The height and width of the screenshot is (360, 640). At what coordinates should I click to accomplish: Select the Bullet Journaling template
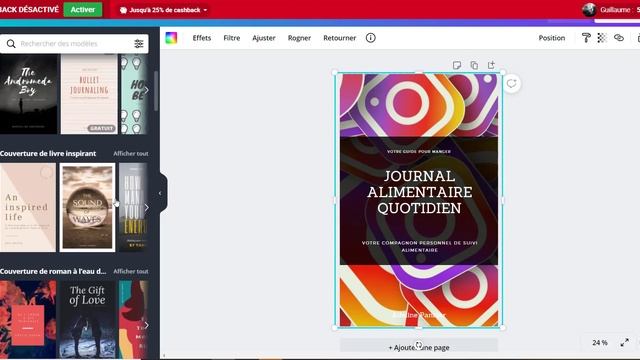pyautogui.click(x=89, y=94)
